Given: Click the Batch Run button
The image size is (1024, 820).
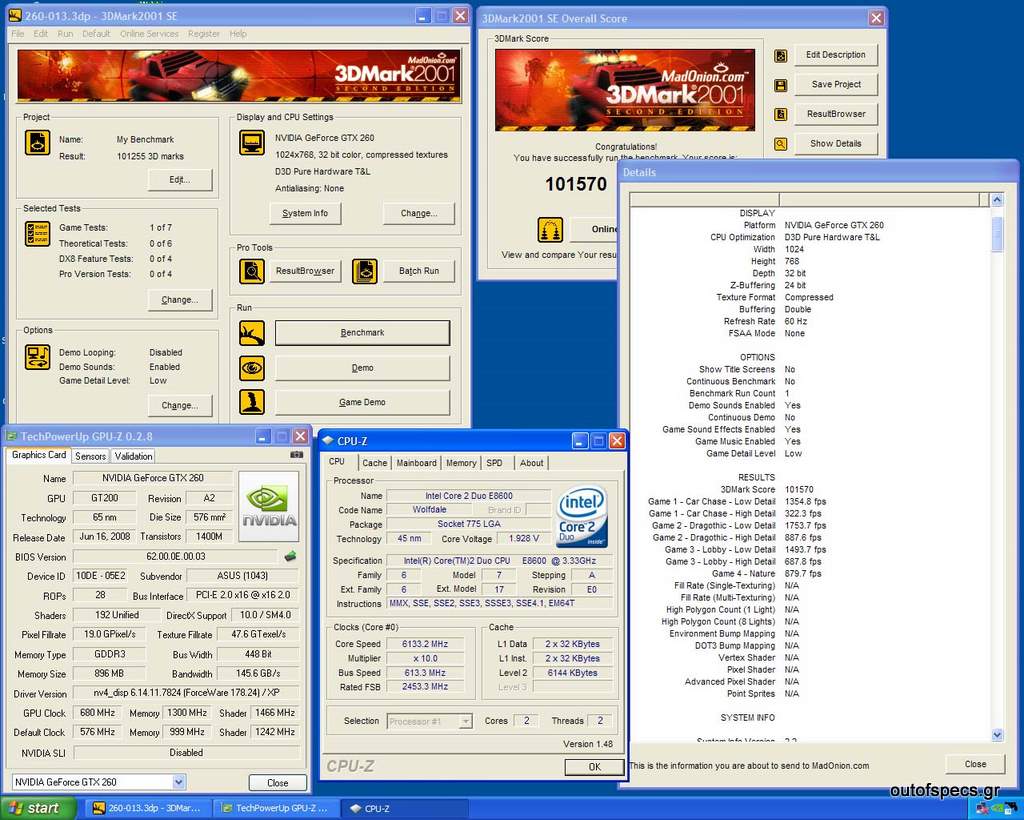Looking at the screenshot, I should (x=419, y=271).
